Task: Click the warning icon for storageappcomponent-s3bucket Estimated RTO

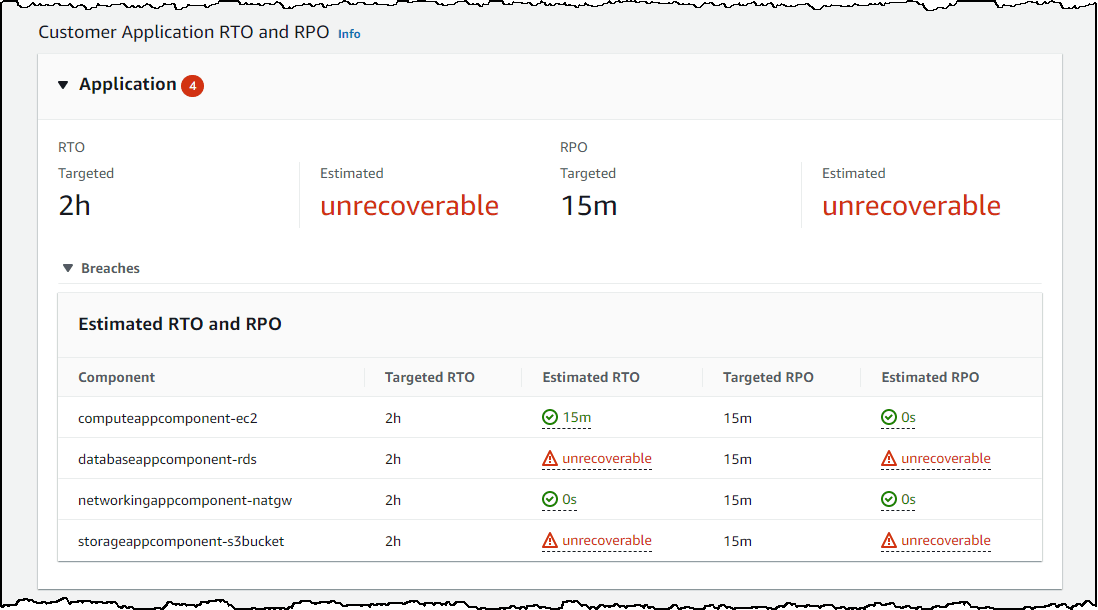Action: tap(550, 541)
